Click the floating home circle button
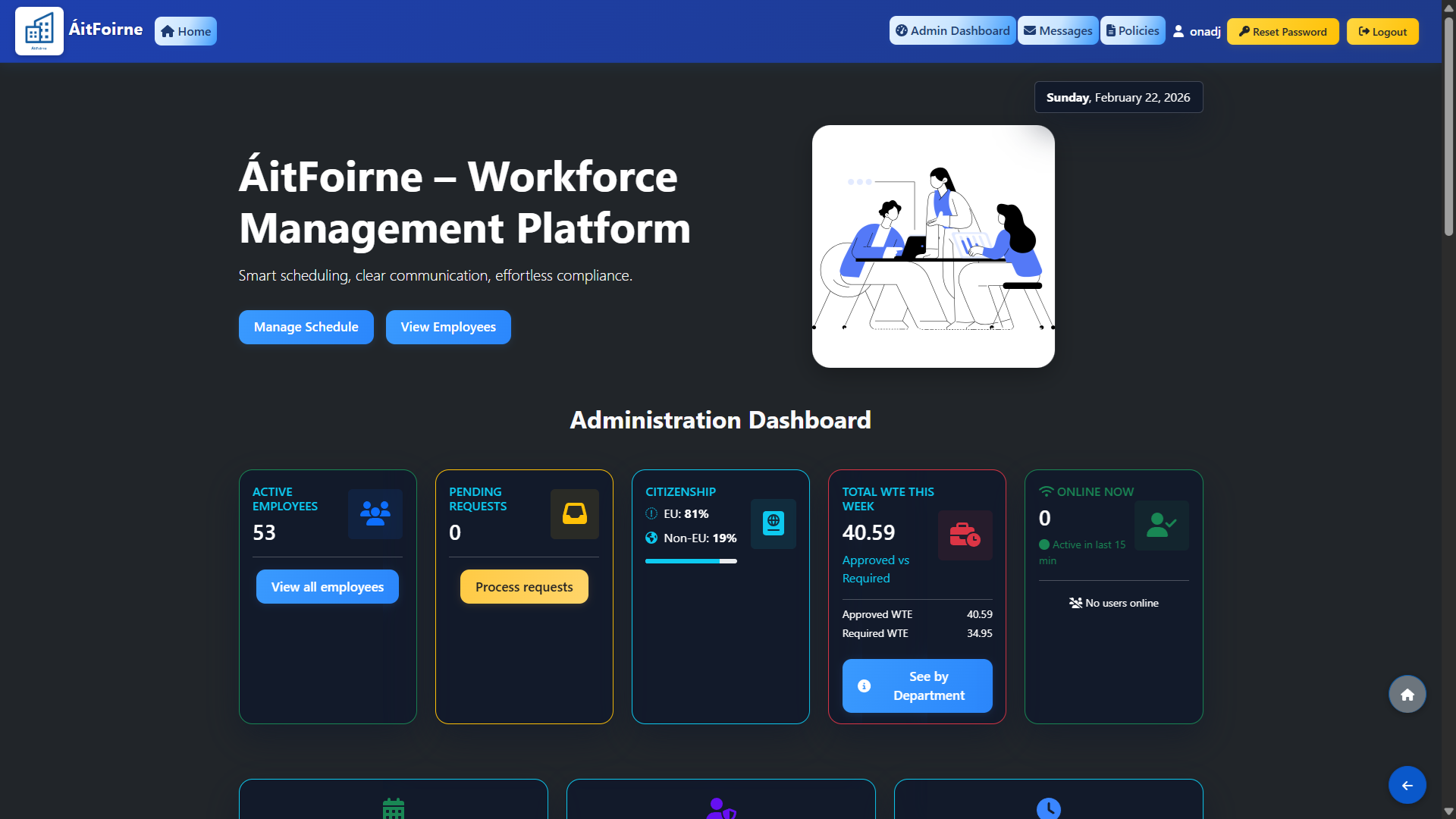This screenshot has width=1456, height=819. click(x=1407, y=694)
